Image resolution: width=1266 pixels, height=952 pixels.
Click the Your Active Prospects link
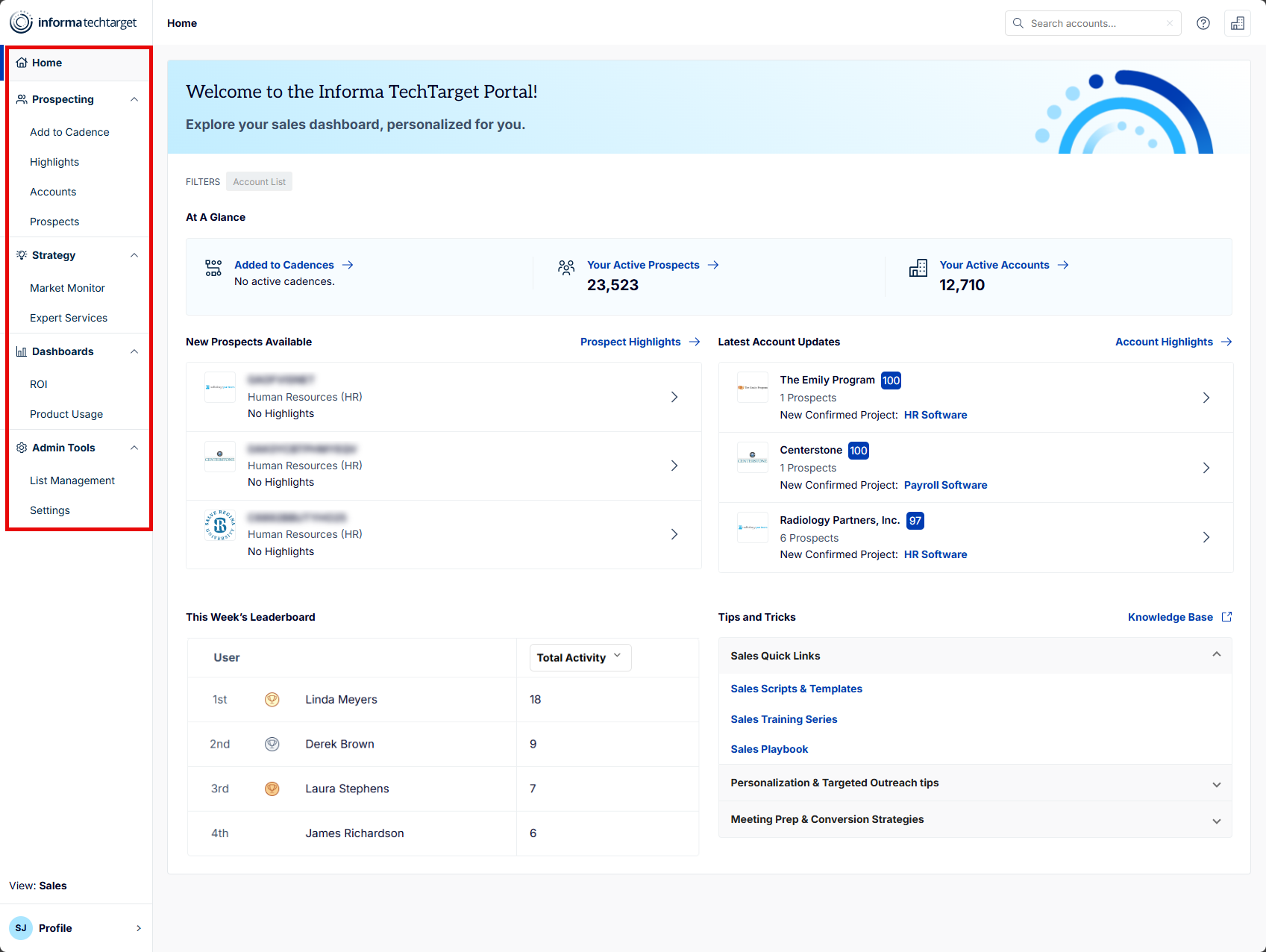(643, 265)
